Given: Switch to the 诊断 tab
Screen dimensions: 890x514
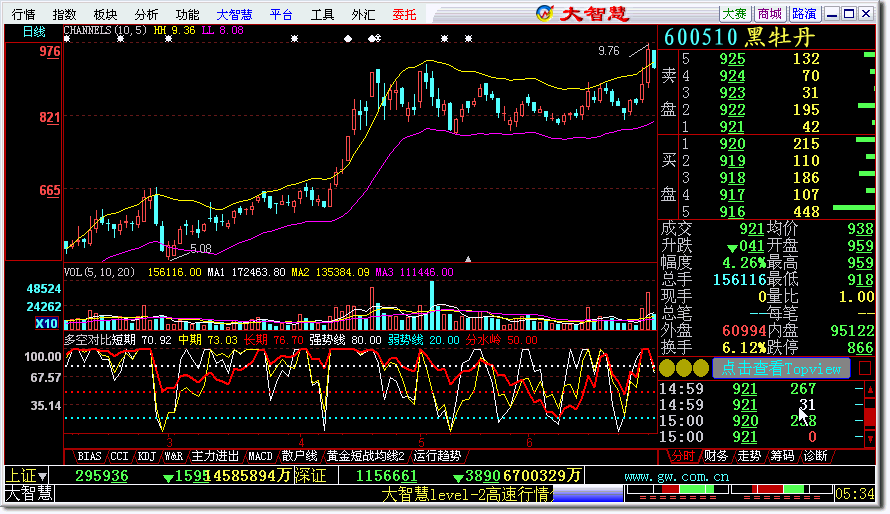Looking at the screenshot, I should pos(816,456).
